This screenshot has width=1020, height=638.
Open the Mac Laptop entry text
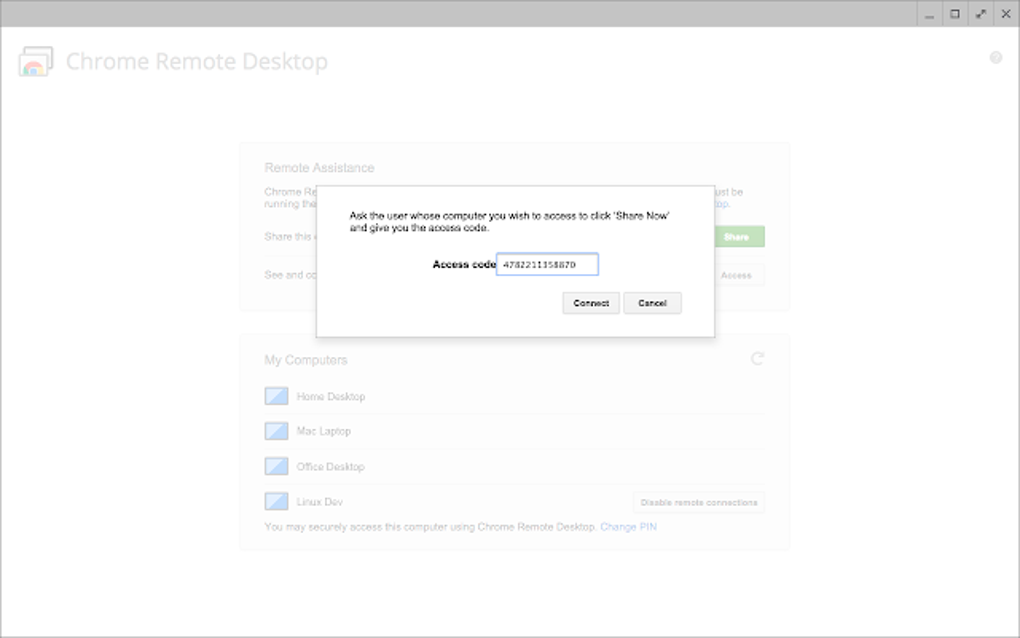pos(323,431)
